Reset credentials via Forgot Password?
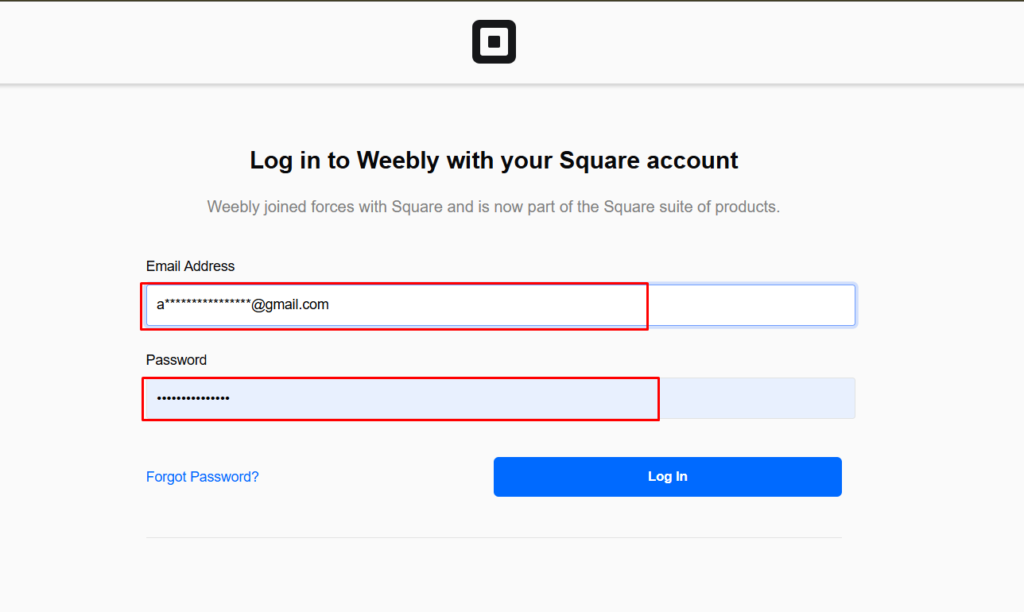Image resolution: width=1024 pixels, height=612 pixels. click(x=202, y=477)
